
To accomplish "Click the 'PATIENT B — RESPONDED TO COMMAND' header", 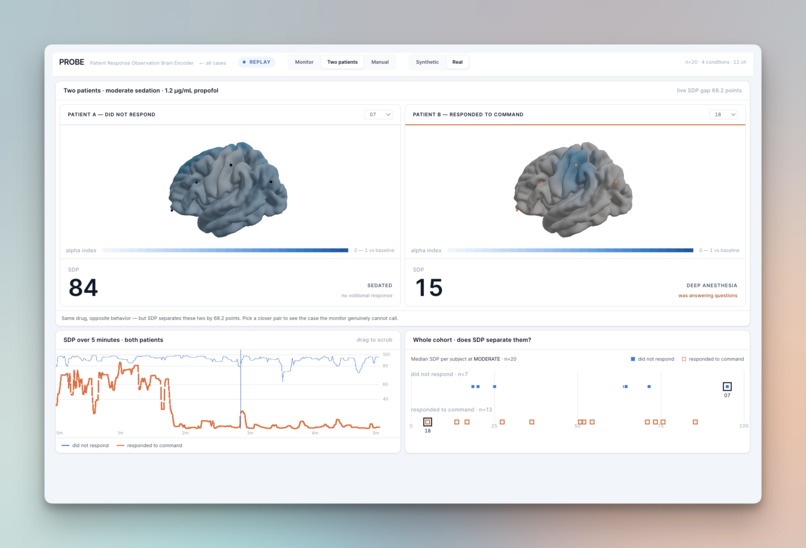I will 468,115.
